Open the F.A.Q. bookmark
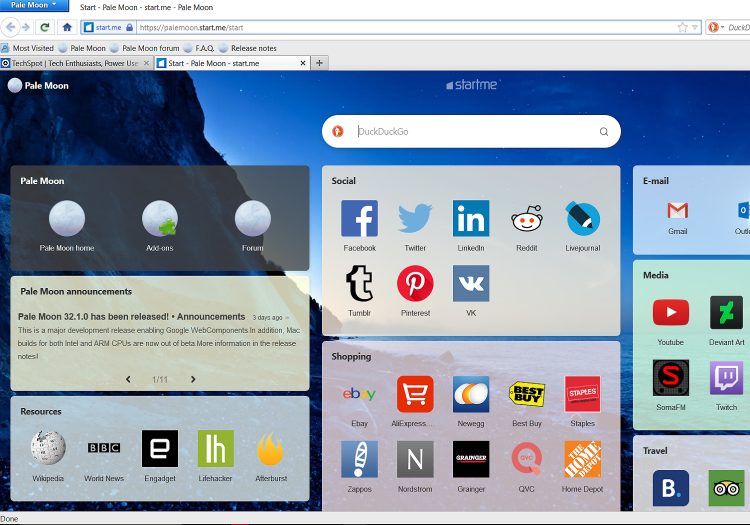This screenshot has width=750, height=525. pos(199,48)
